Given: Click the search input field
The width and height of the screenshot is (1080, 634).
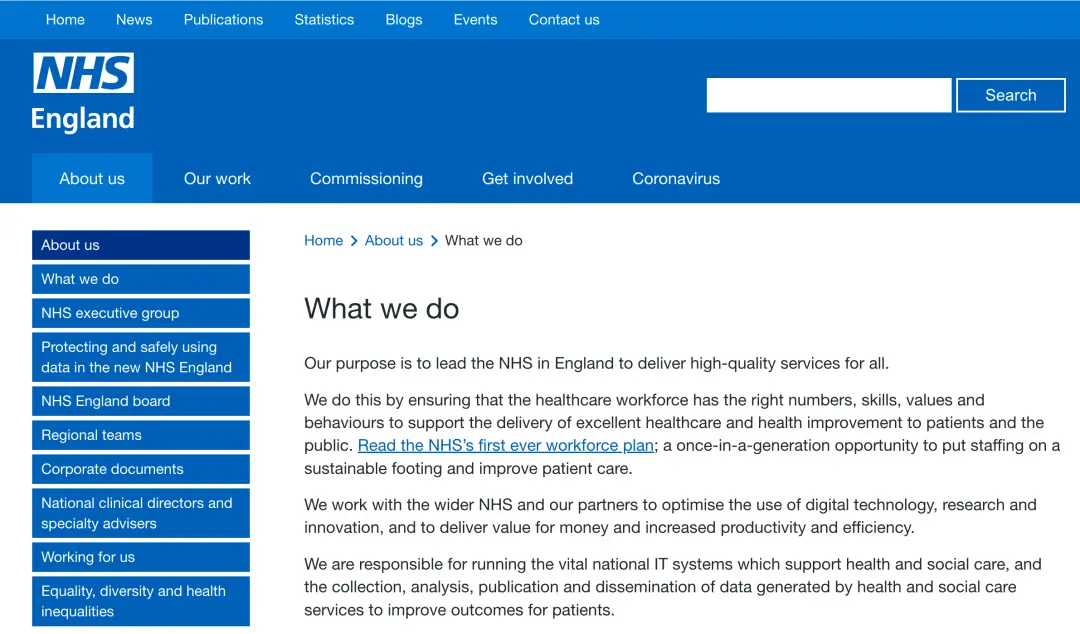Looking at the screenshot, I should click(829, 95).
